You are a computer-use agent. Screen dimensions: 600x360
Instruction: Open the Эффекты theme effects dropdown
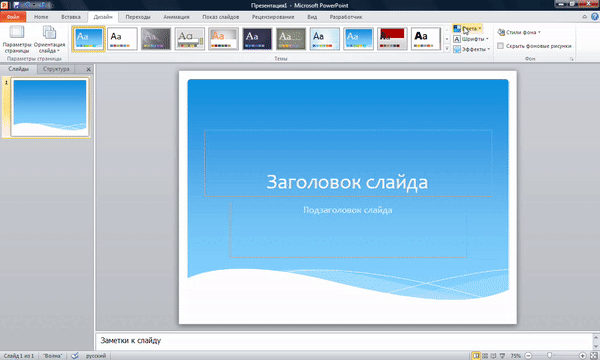(471, 49)
